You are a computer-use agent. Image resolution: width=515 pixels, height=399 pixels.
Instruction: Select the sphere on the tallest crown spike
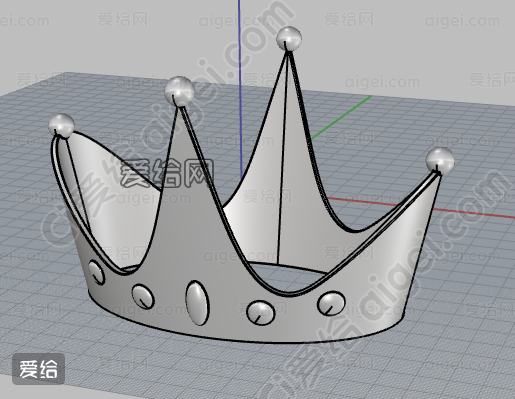tap(289, 39)
